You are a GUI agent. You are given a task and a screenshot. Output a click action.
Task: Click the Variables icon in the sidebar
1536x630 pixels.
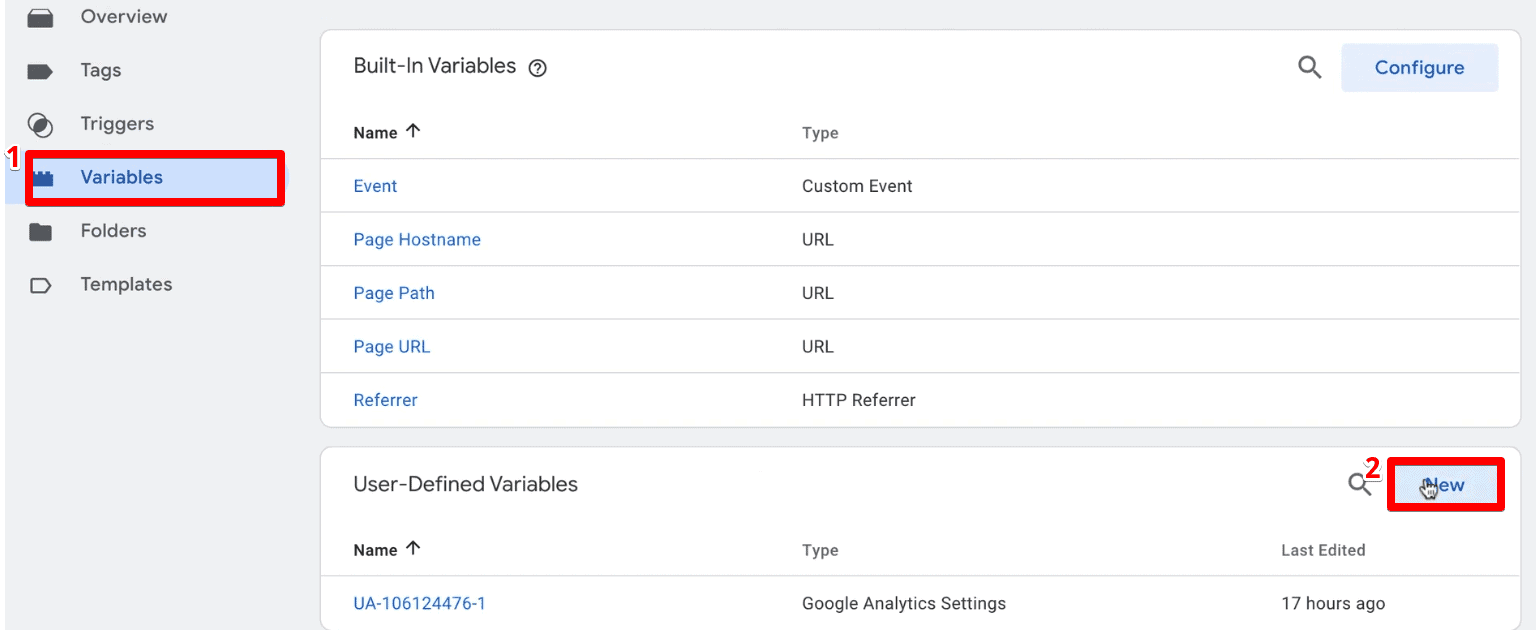point(42,177)
